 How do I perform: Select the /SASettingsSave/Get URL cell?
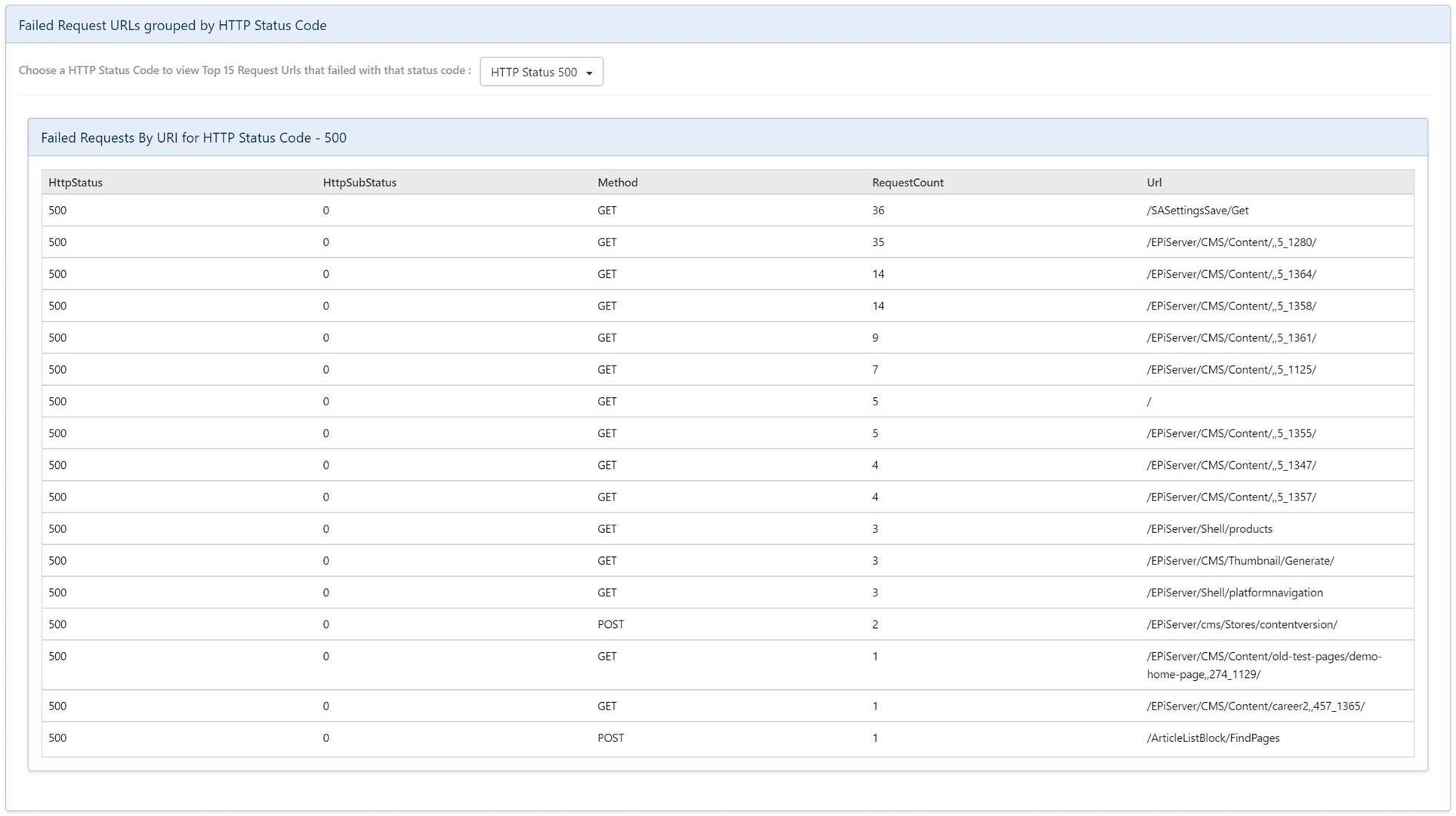(1197, 211)
